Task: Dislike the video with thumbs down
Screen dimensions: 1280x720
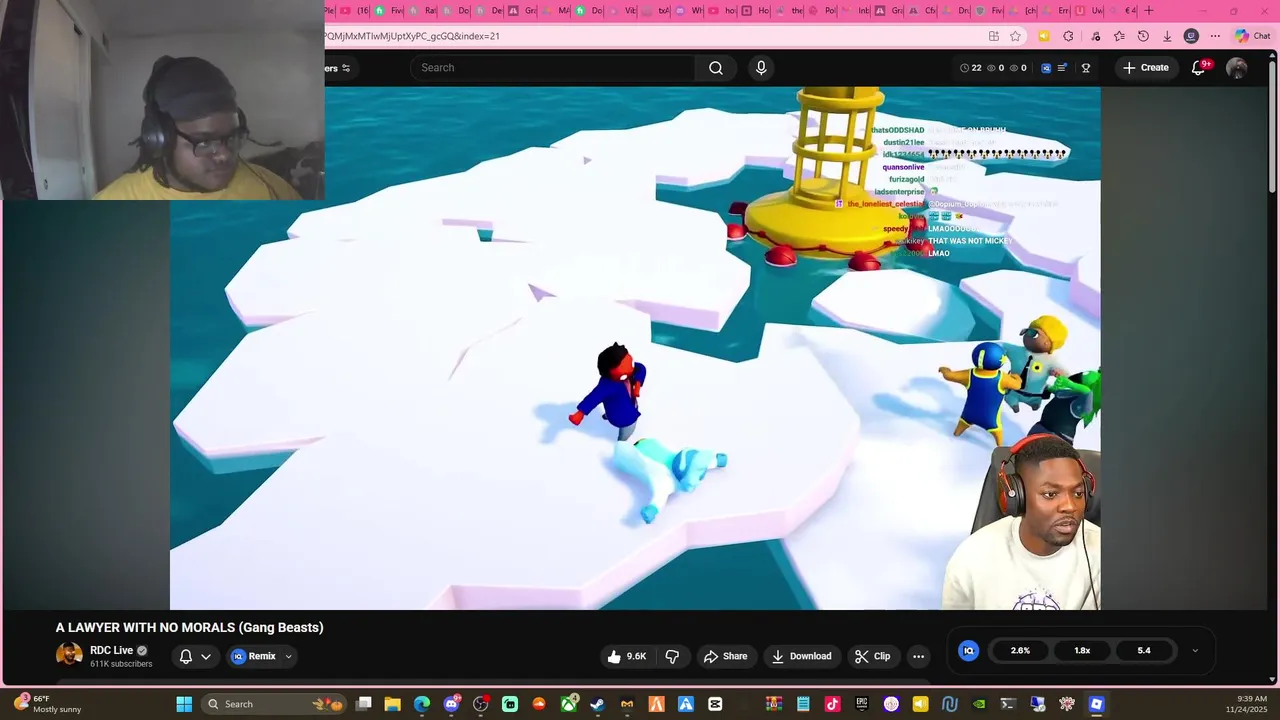Action: tap(672, 656)
